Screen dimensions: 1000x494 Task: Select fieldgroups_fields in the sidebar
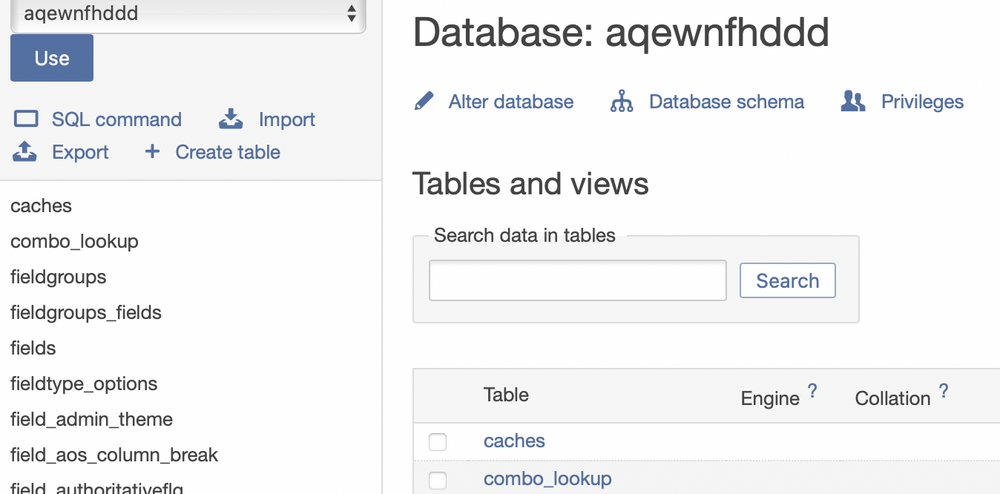coord(86,313)
